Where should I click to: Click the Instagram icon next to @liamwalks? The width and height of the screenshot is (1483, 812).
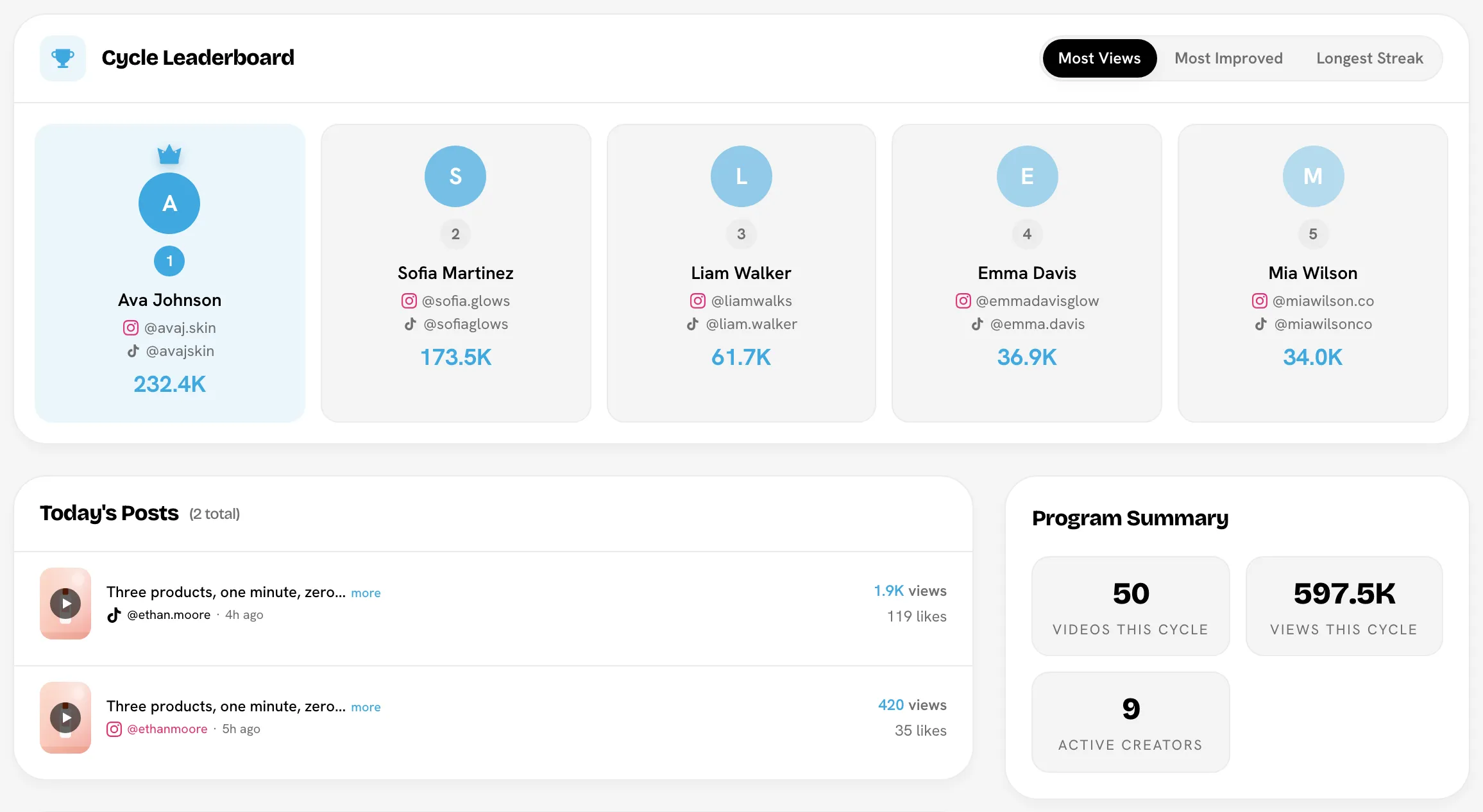tap(698, 301)
